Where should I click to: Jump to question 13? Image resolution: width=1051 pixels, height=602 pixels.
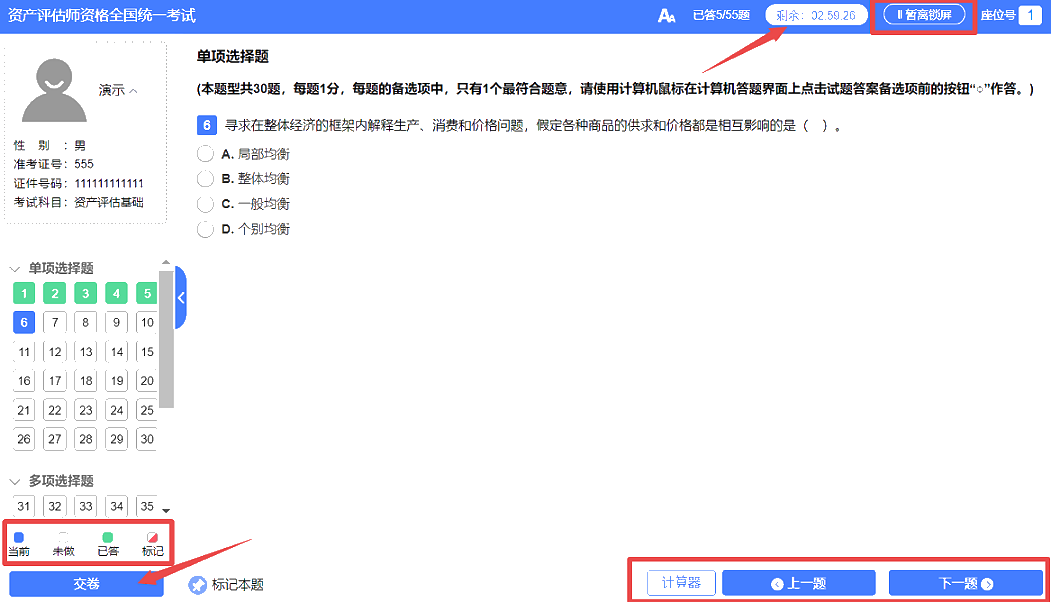[x=86, y=352]
